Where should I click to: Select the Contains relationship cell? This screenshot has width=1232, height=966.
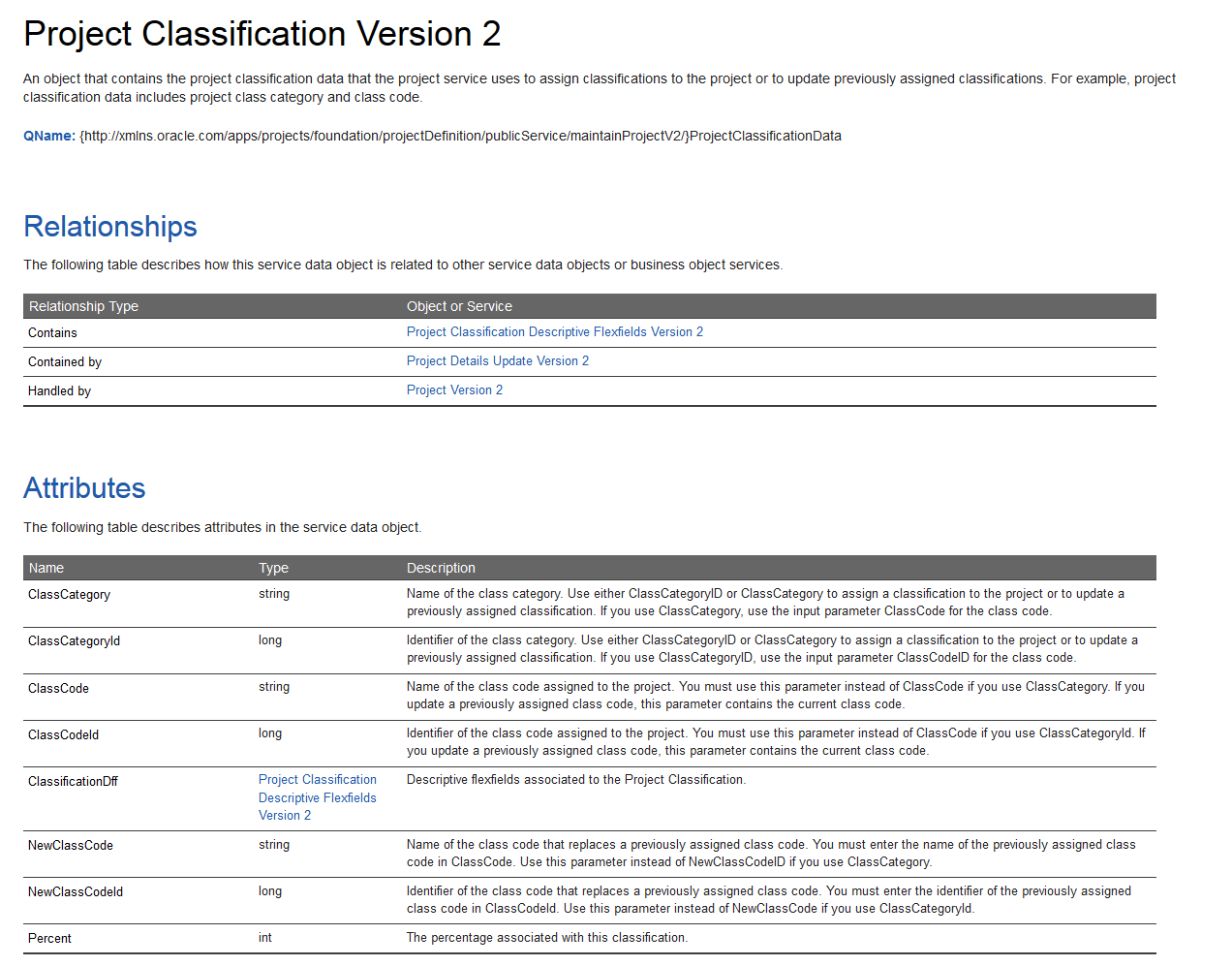pyautogui.click(x=52, y=333)
